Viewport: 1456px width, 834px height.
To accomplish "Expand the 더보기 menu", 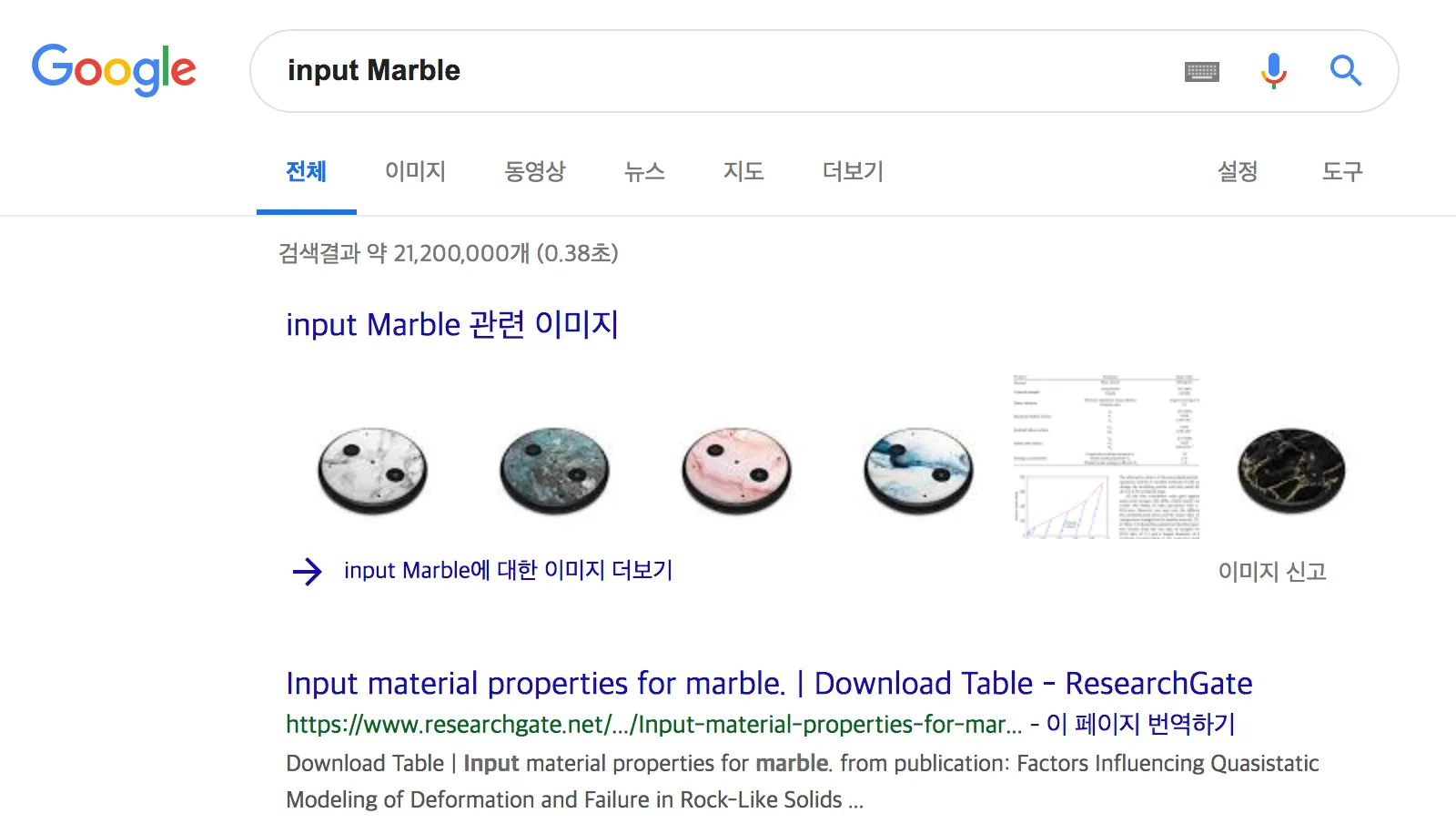I will (x=854, y=171).
